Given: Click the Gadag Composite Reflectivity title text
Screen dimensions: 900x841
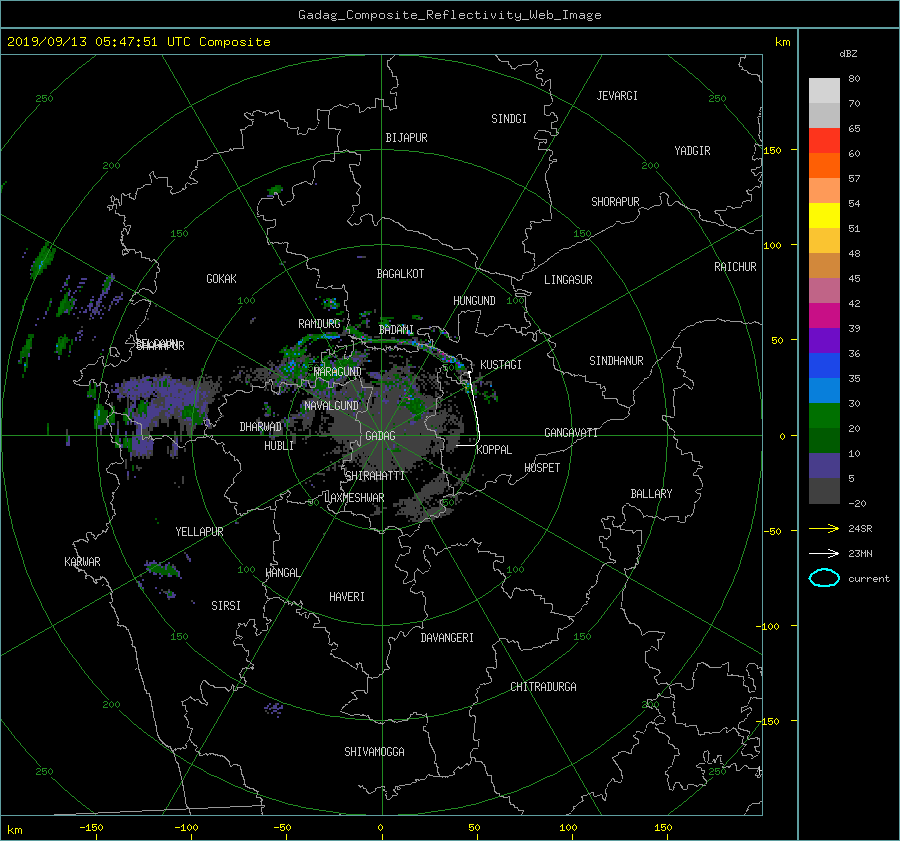Looking at the screenshot, I should click(449, 15).
